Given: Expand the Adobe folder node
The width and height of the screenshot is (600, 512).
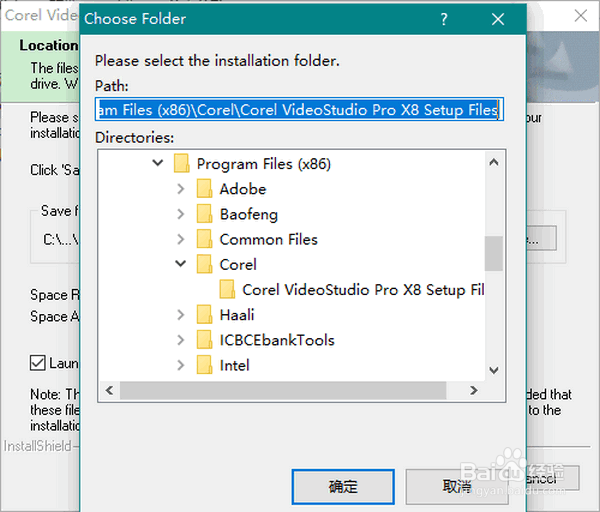Looking at the screenshot, I should pos(181,189).
